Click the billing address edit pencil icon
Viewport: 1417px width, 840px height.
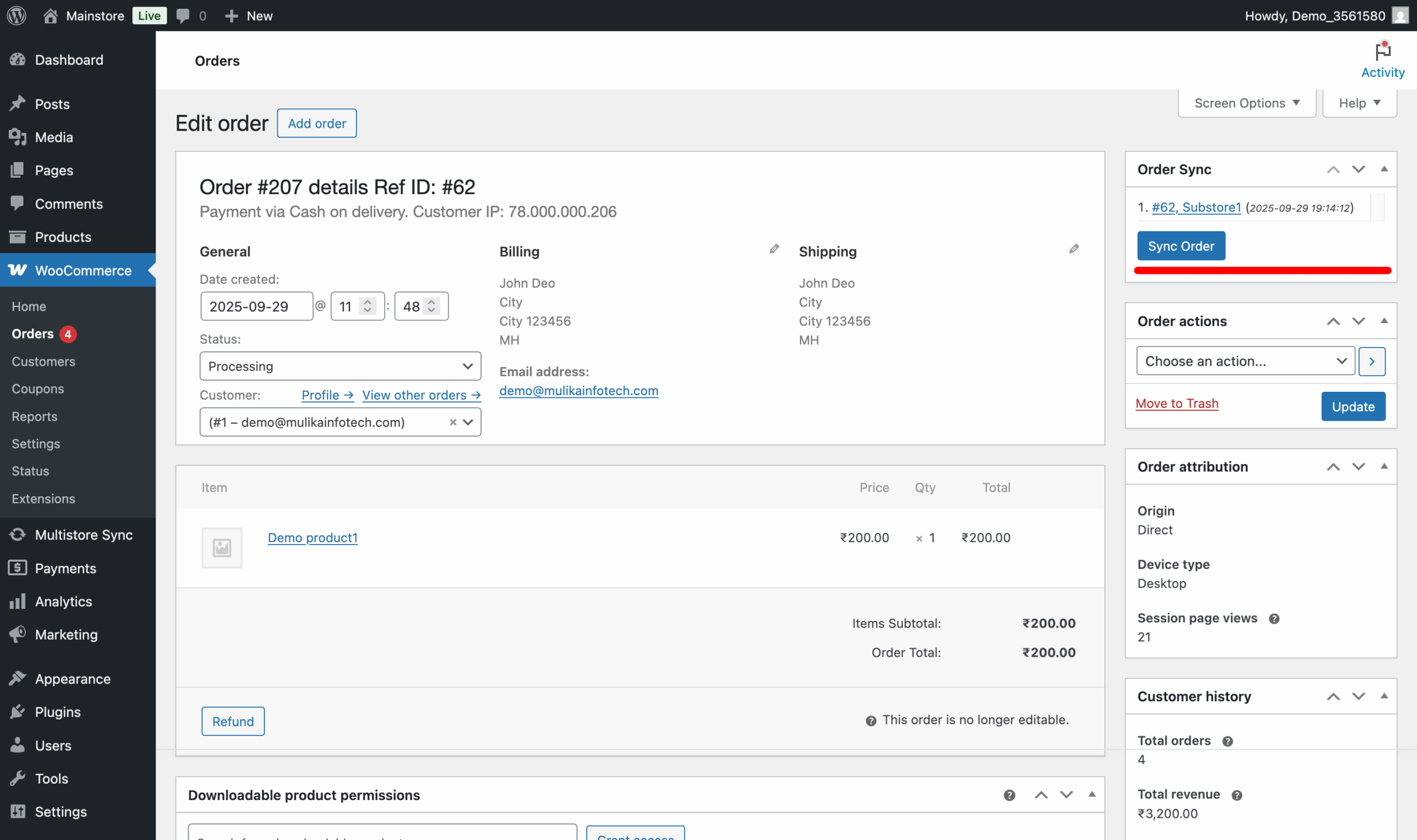(774, 249)
